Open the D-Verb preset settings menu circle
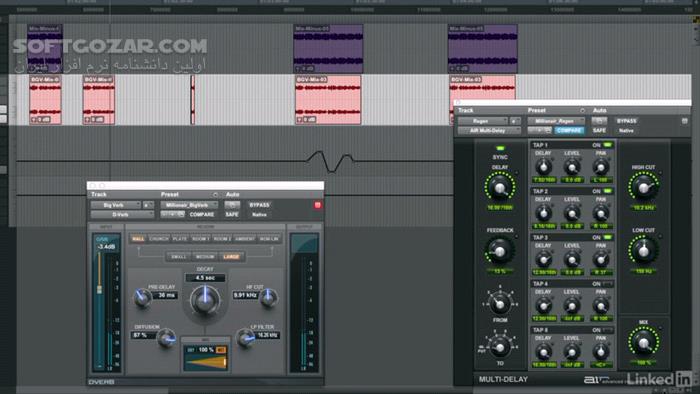Screen dimensions: 700x394 coord(215,195)
